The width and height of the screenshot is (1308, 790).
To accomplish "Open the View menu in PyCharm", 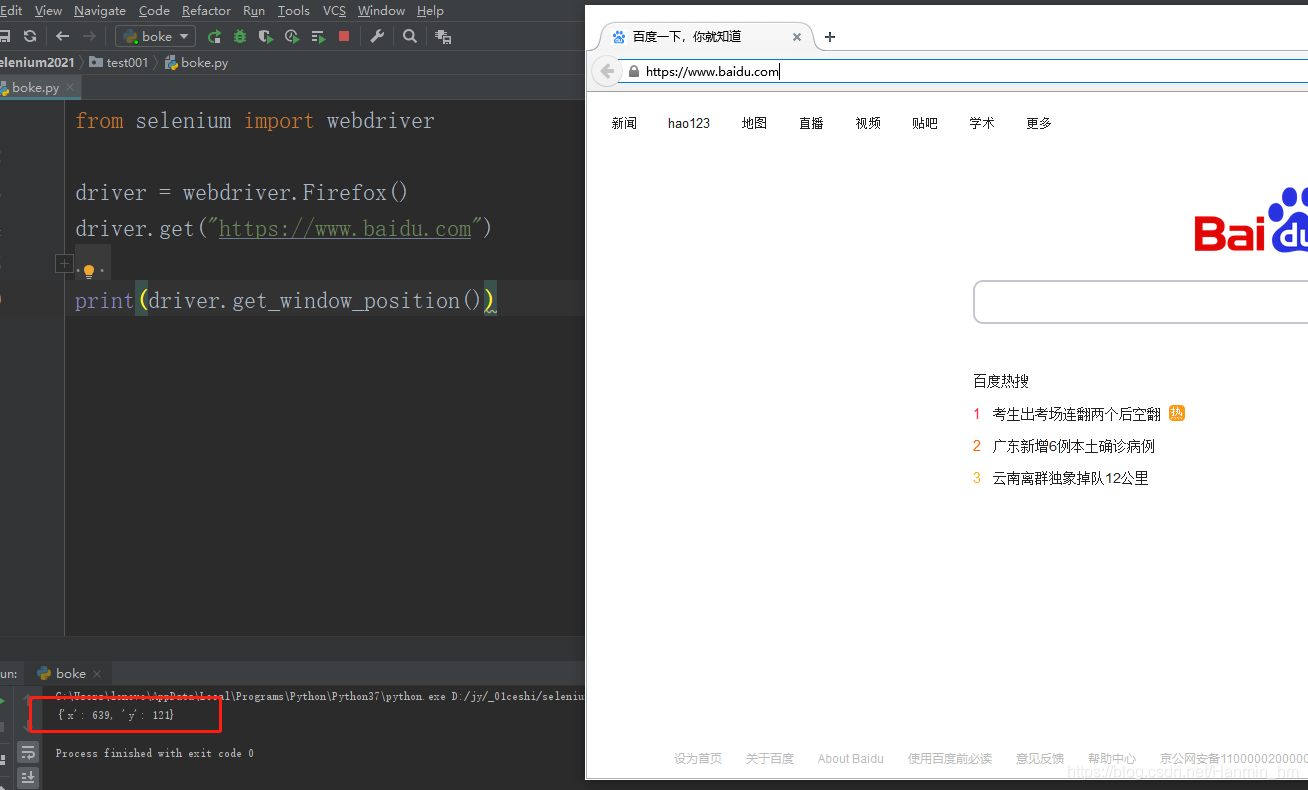I will click(48, 10).
